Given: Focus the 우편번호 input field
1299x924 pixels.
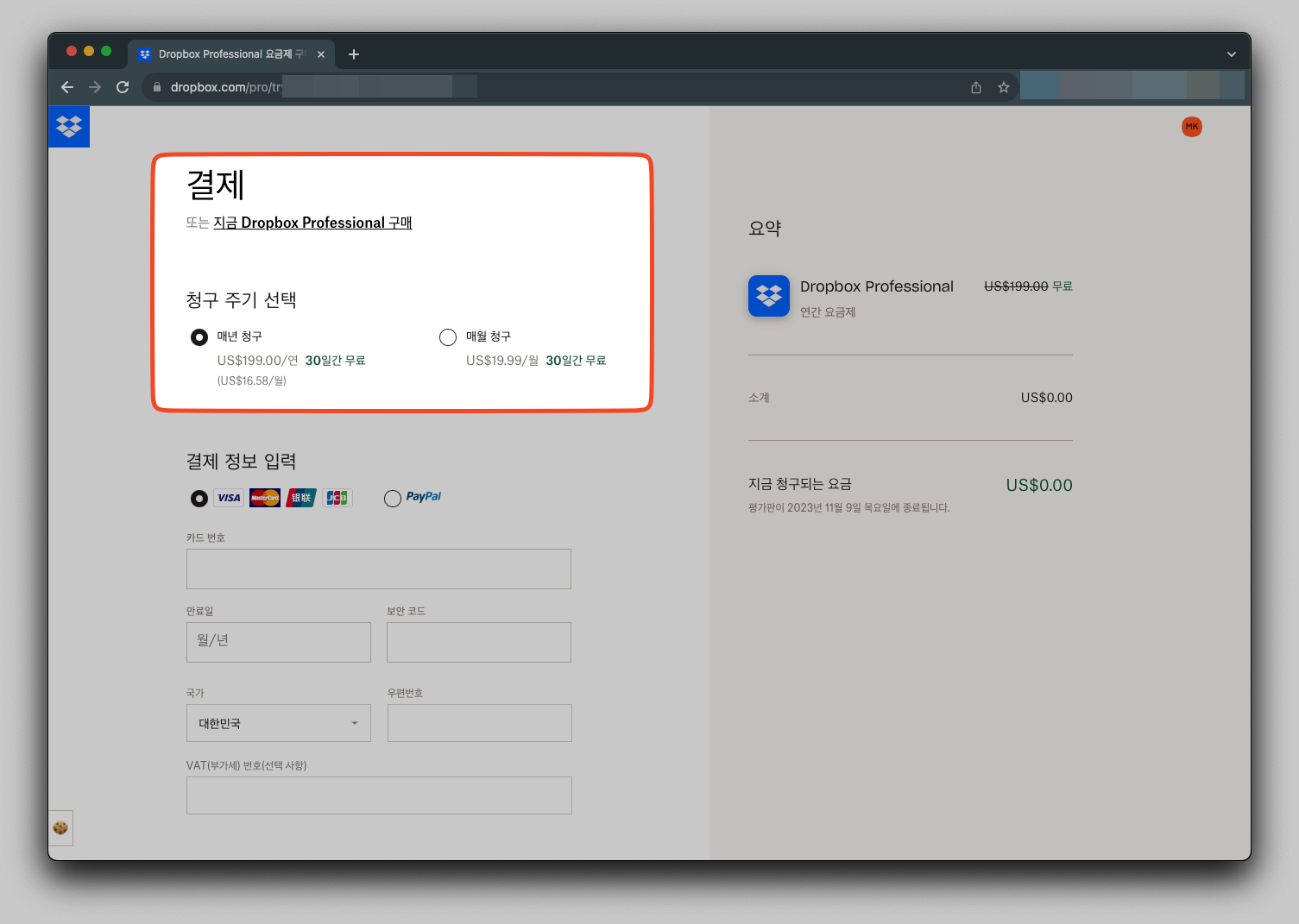Looking at the screenshot, I should pyautogui.click(x=480, y=723).
